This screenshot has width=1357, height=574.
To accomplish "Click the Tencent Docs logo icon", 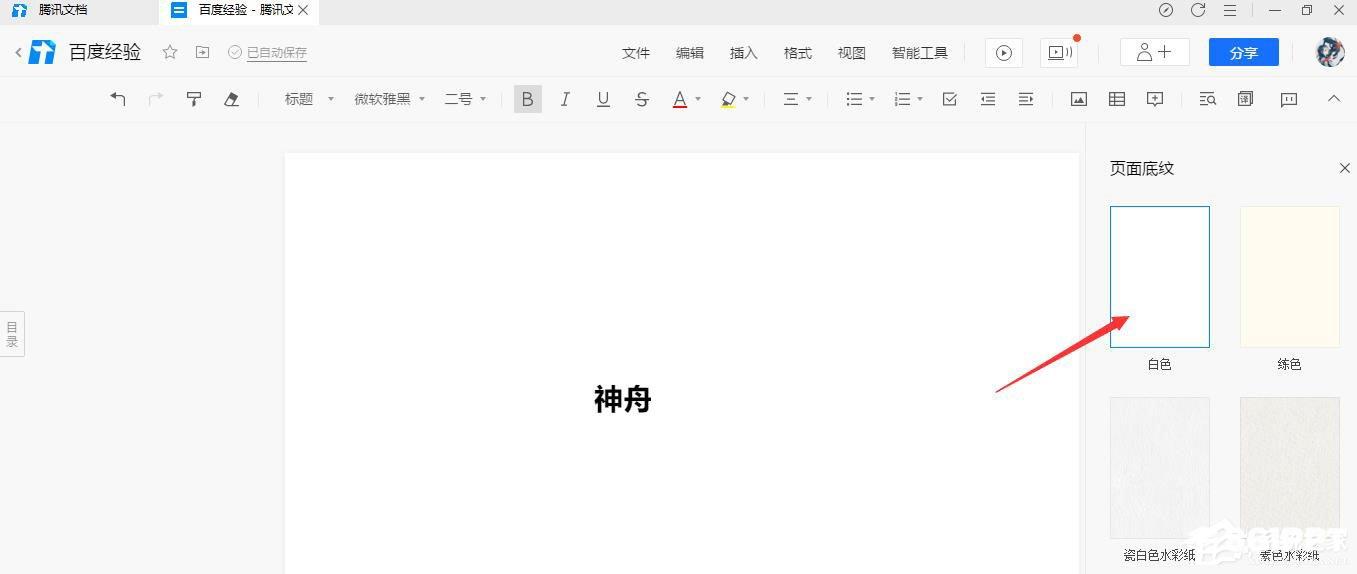I will [43, 52].
